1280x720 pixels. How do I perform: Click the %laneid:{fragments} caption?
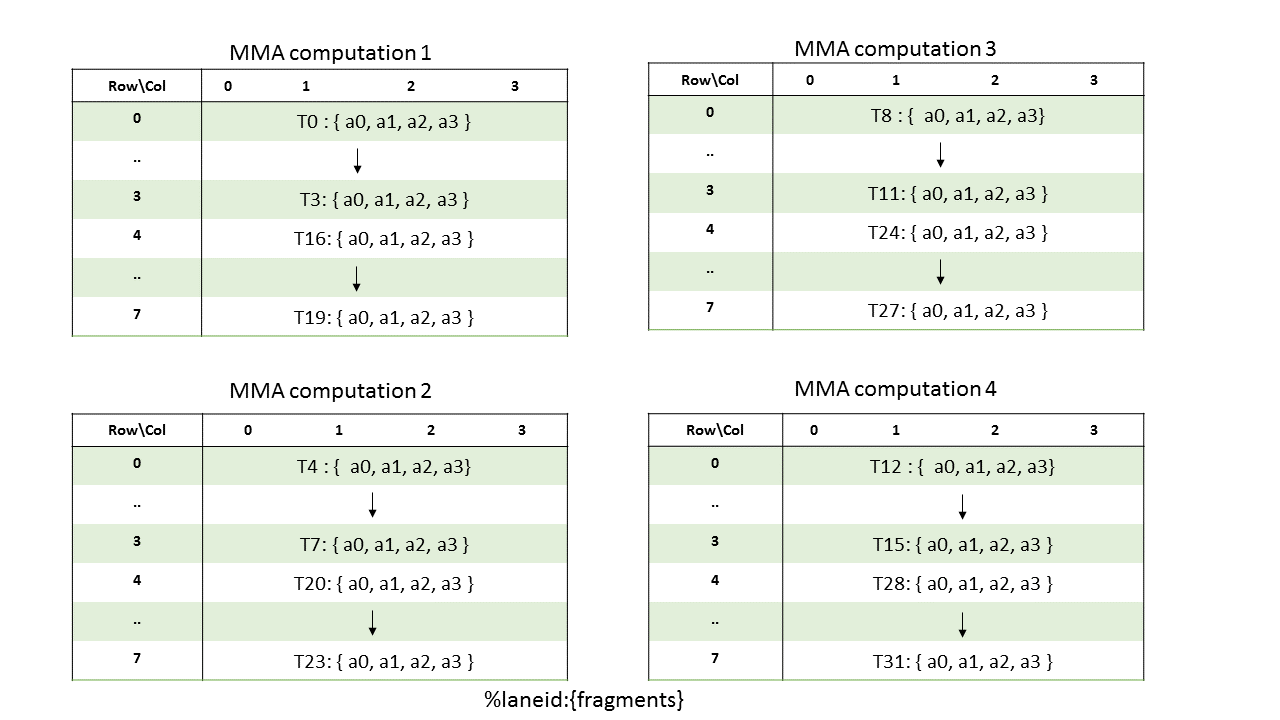coord(584,700)
